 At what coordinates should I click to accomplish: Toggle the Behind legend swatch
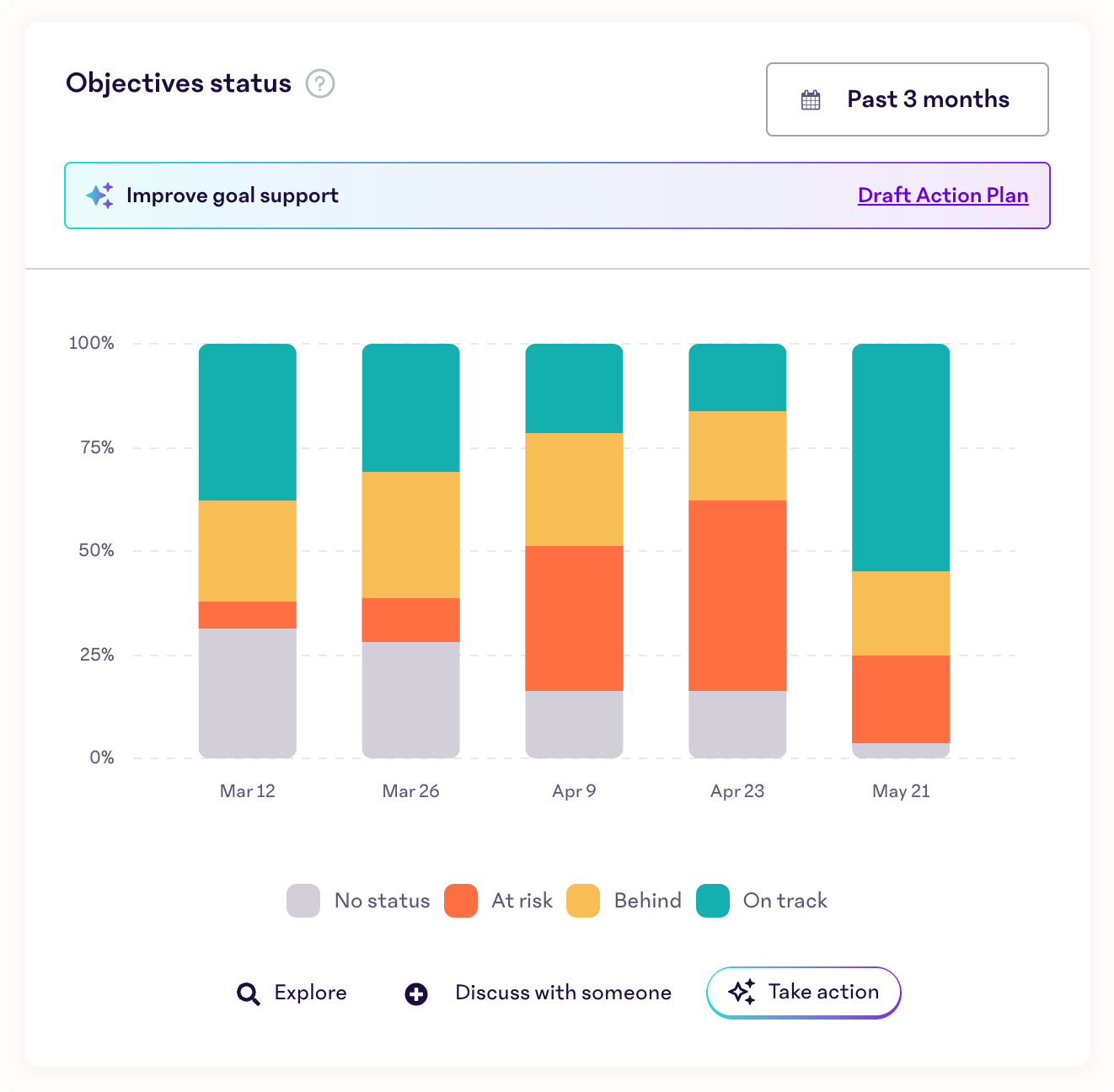583,901
